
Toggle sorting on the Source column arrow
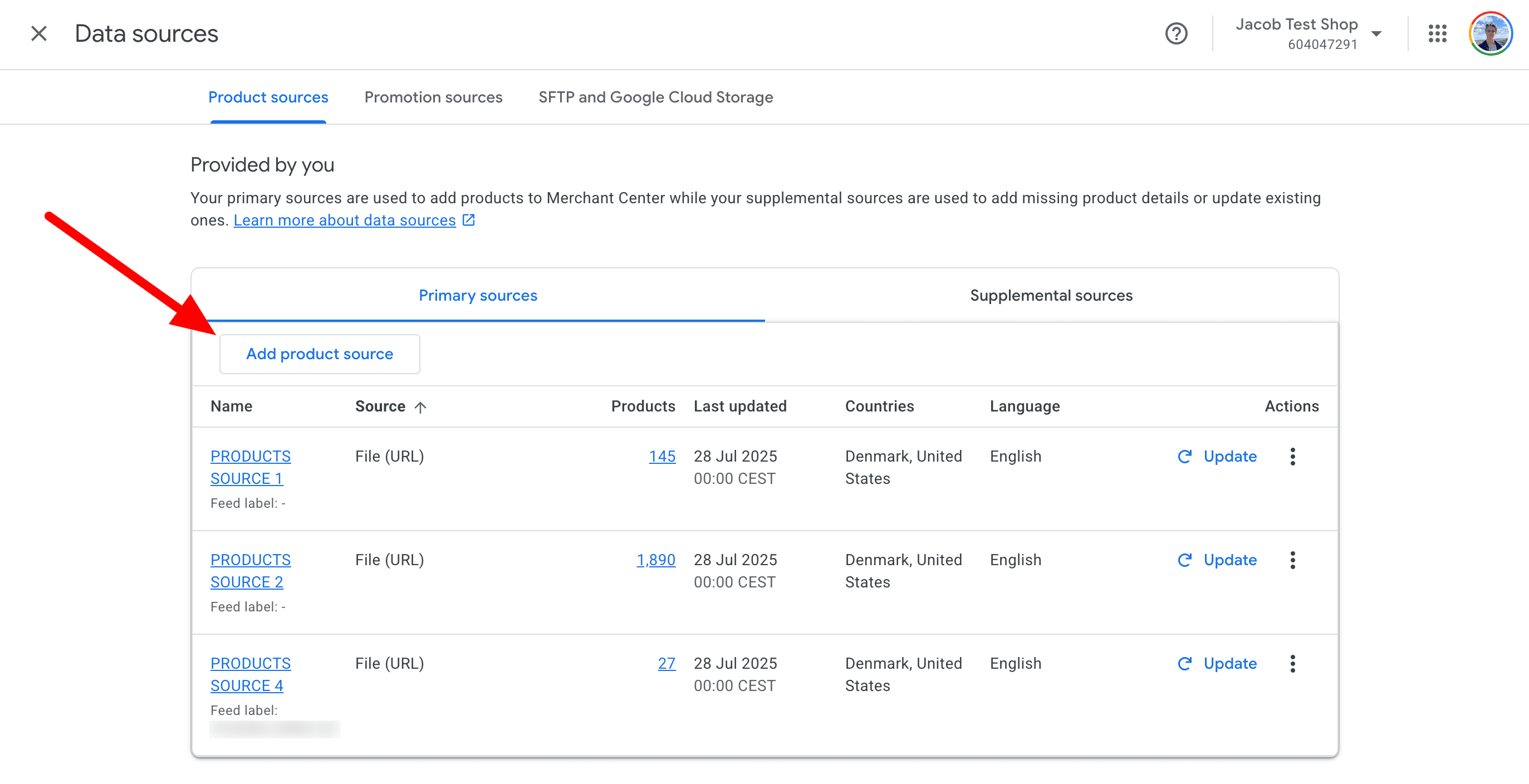click(422, 406)
